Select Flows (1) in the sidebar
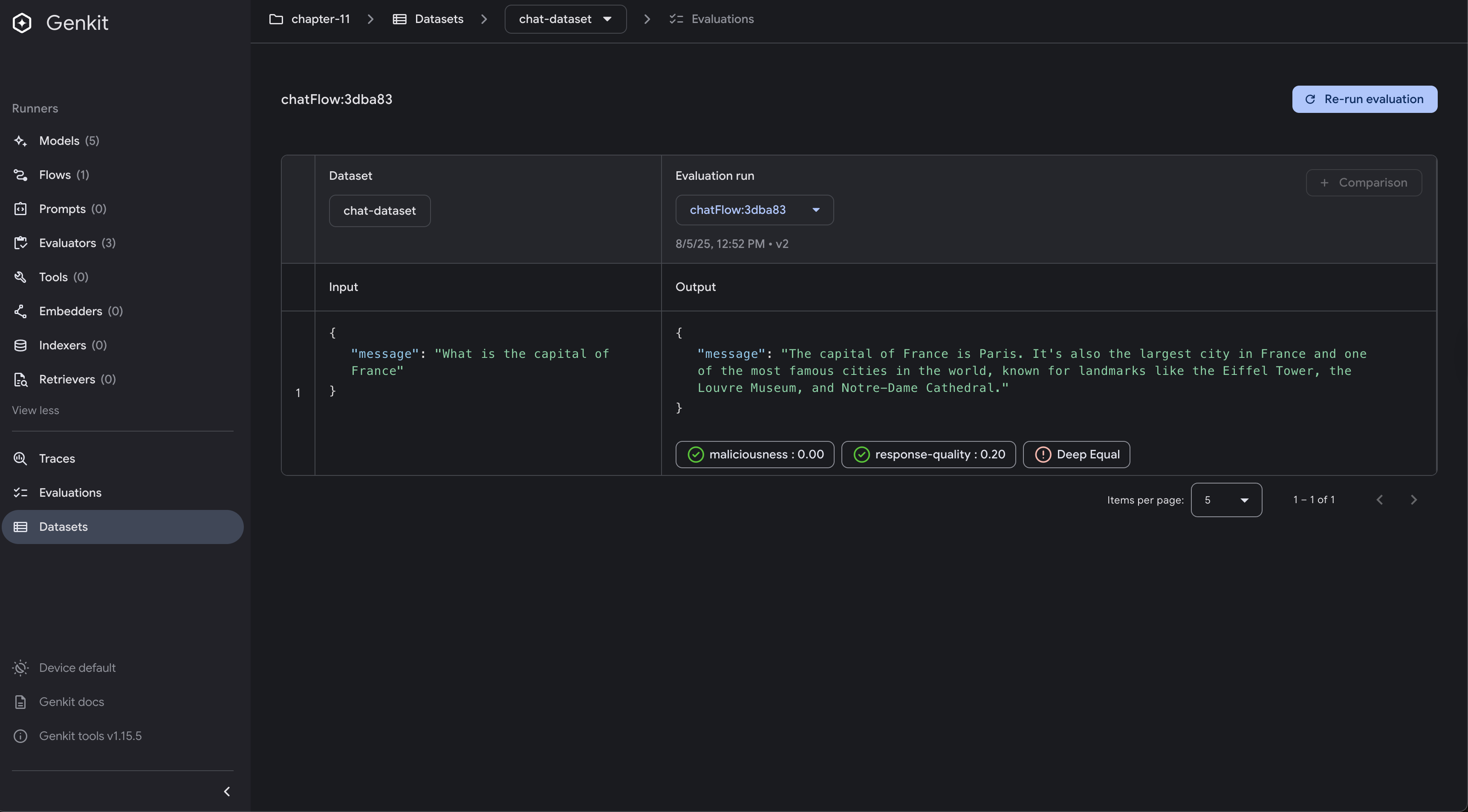This screenshot has height=812, width=1468. click(122, 175)
